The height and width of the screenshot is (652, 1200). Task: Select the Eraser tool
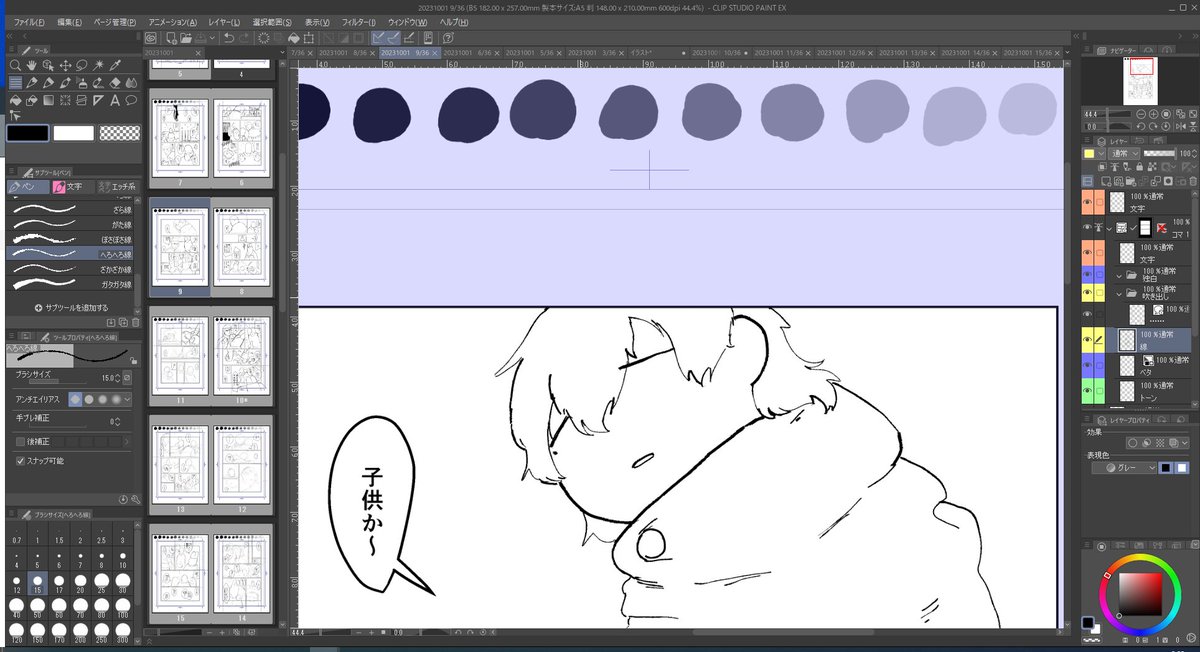point(115,82)
